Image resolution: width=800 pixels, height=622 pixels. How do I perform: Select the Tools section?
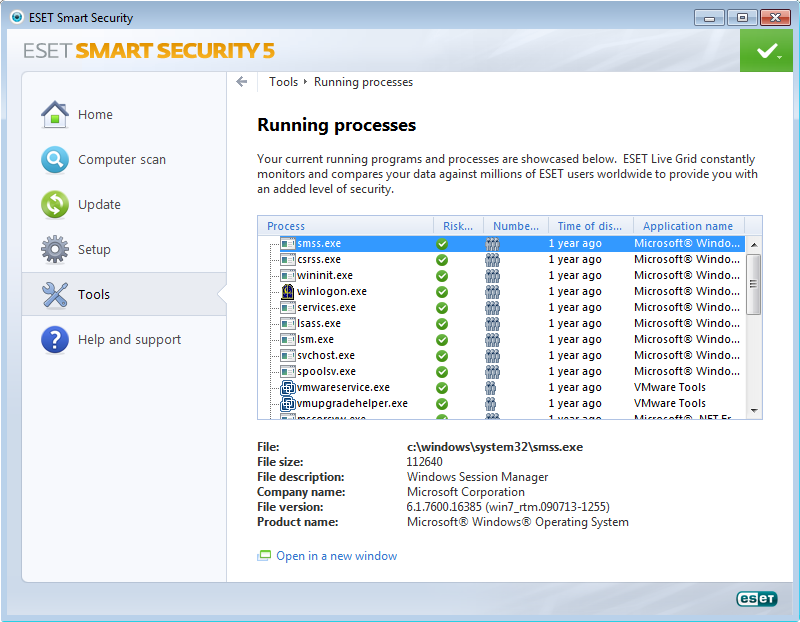point(124,294)
